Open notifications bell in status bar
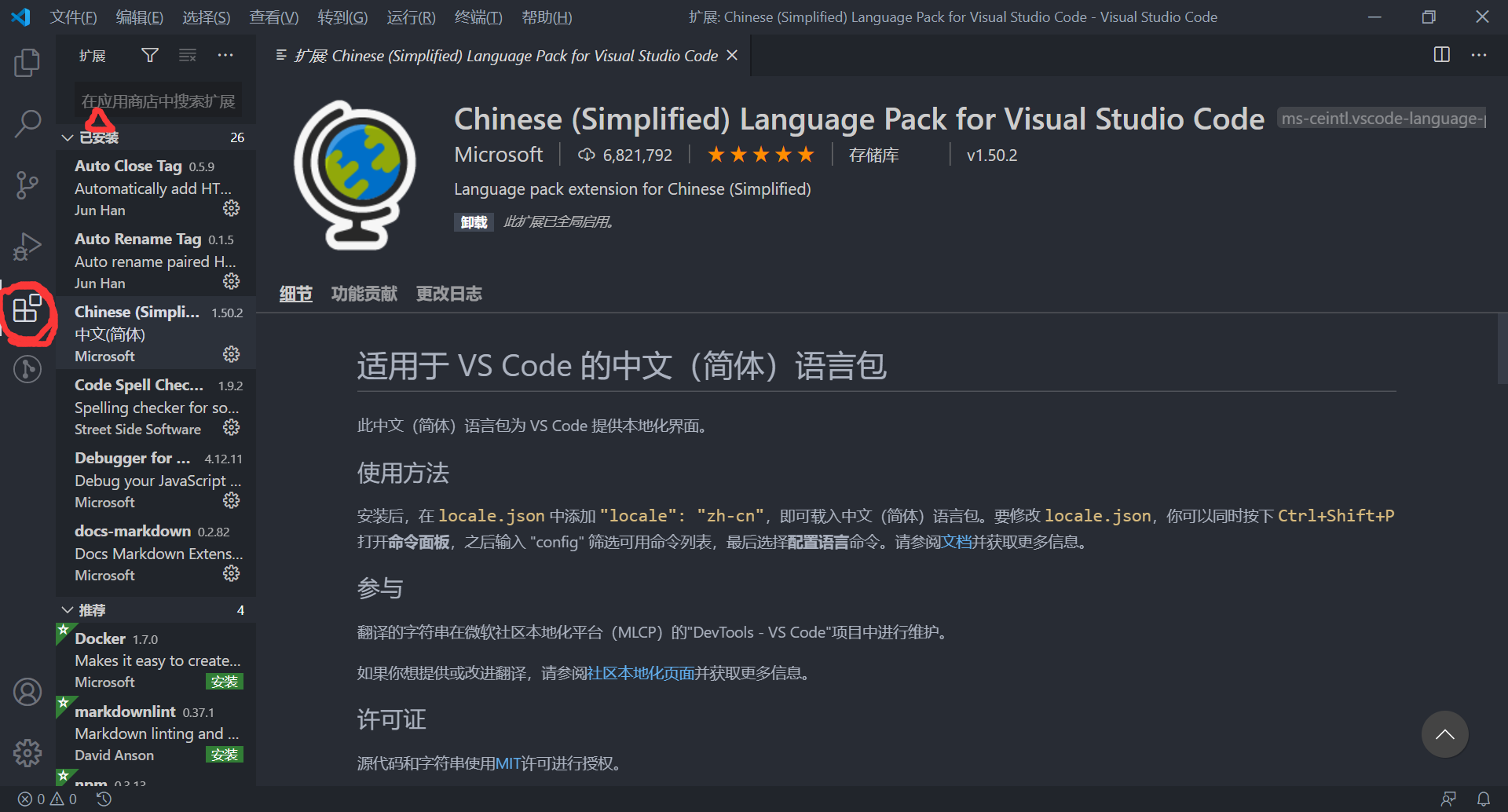 [x=1483, y=799]
